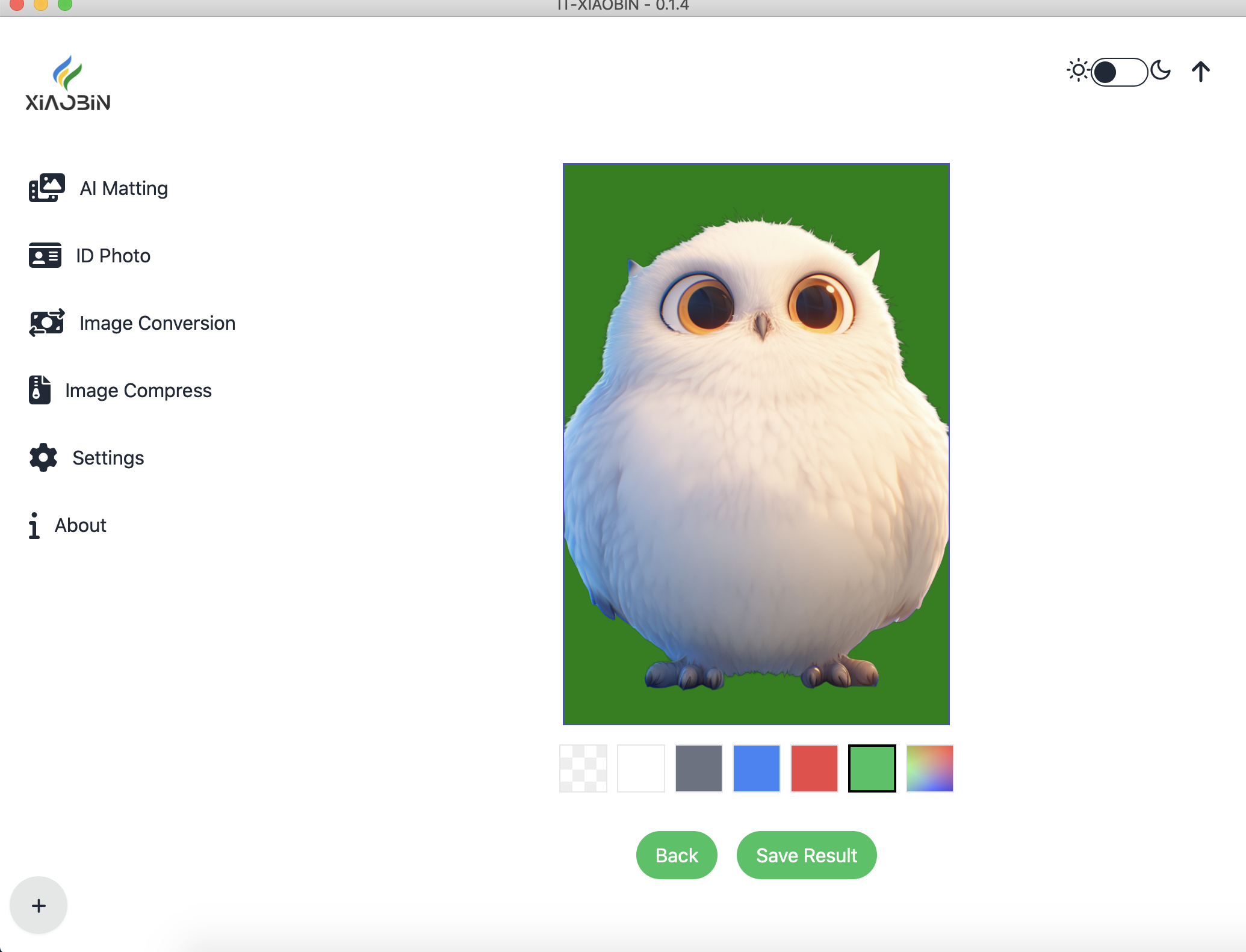
Task: Click the owl preview image
Action: pos(756,444)
